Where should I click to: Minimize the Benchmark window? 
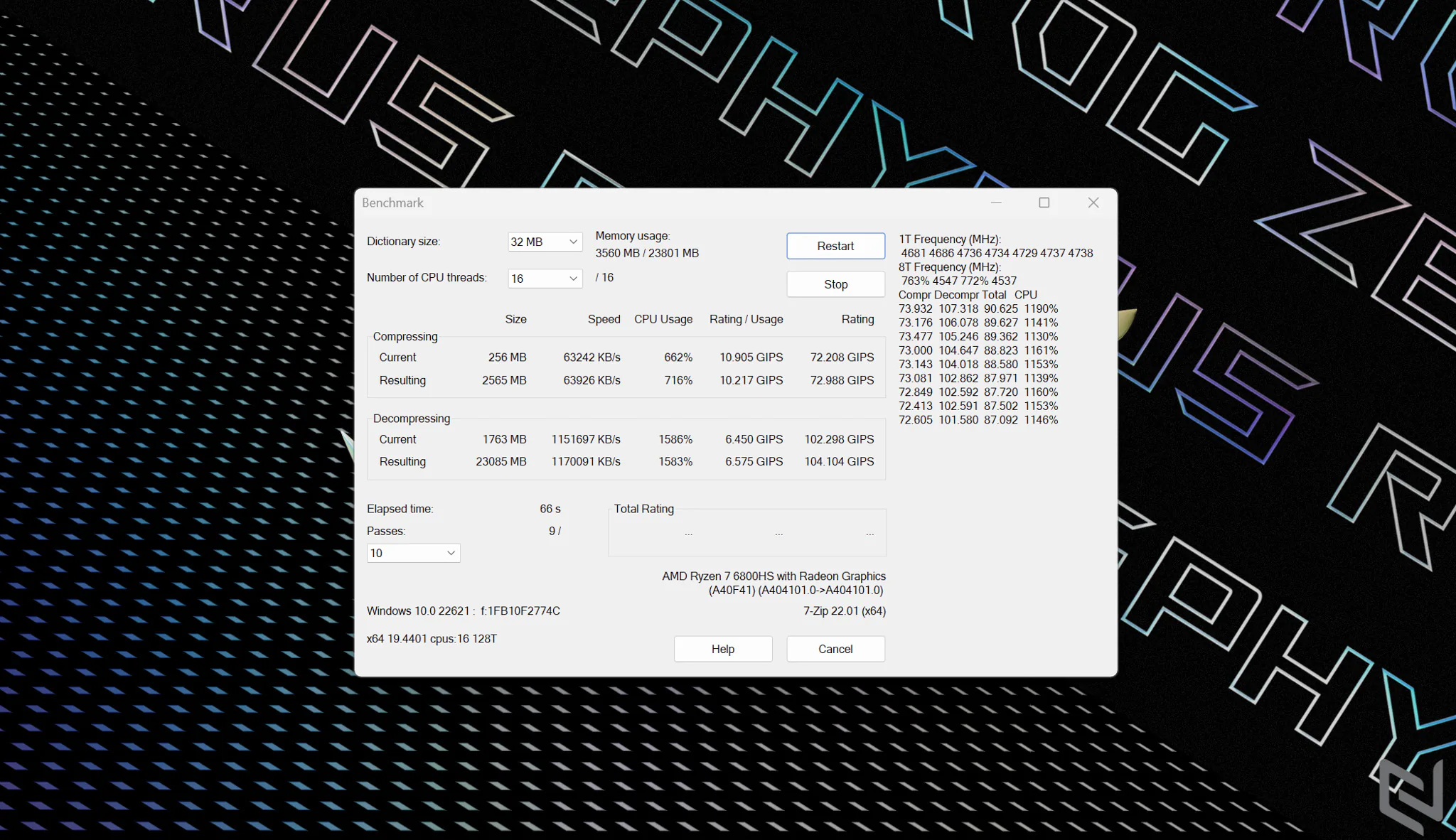996,203
